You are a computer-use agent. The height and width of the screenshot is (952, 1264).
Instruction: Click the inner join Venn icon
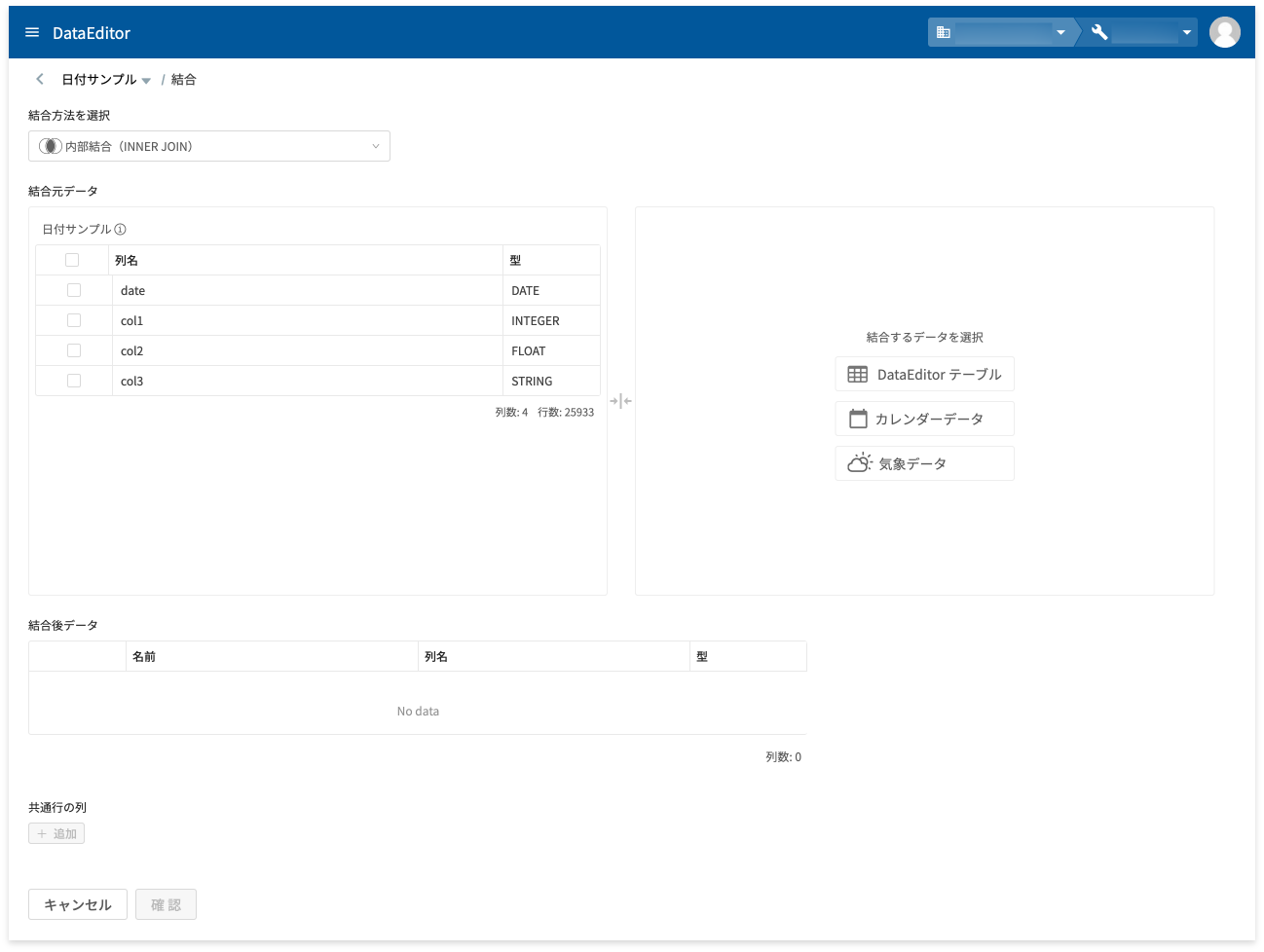(x=50, y=146)
